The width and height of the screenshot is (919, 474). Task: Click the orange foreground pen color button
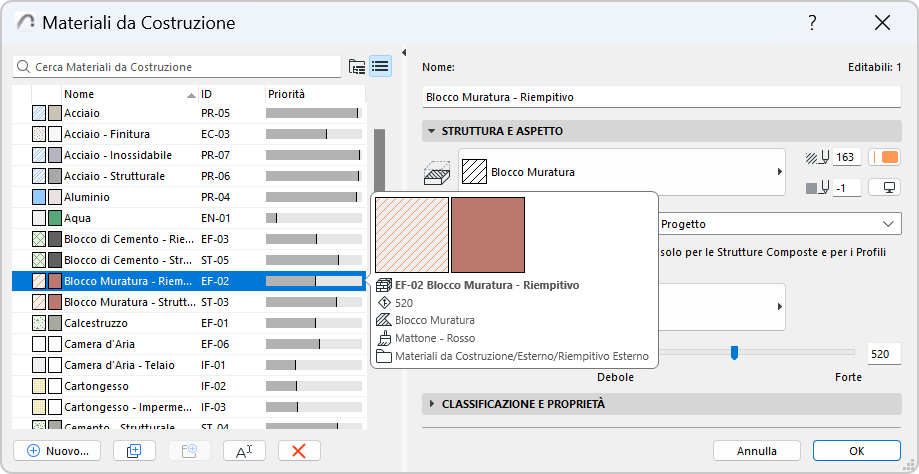pyautogui.click(x=885, y=157)
